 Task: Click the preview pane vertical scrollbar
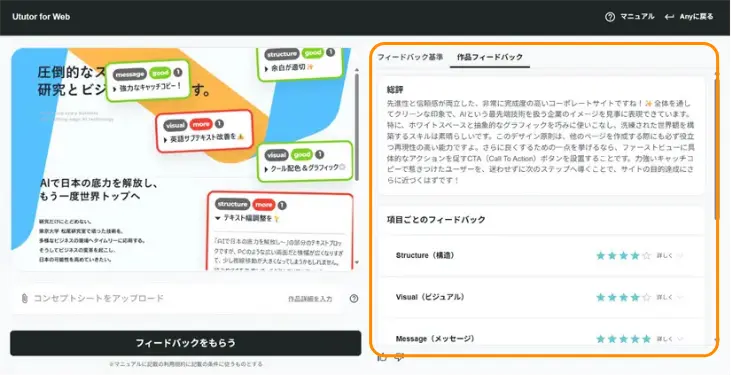[357, 128]
